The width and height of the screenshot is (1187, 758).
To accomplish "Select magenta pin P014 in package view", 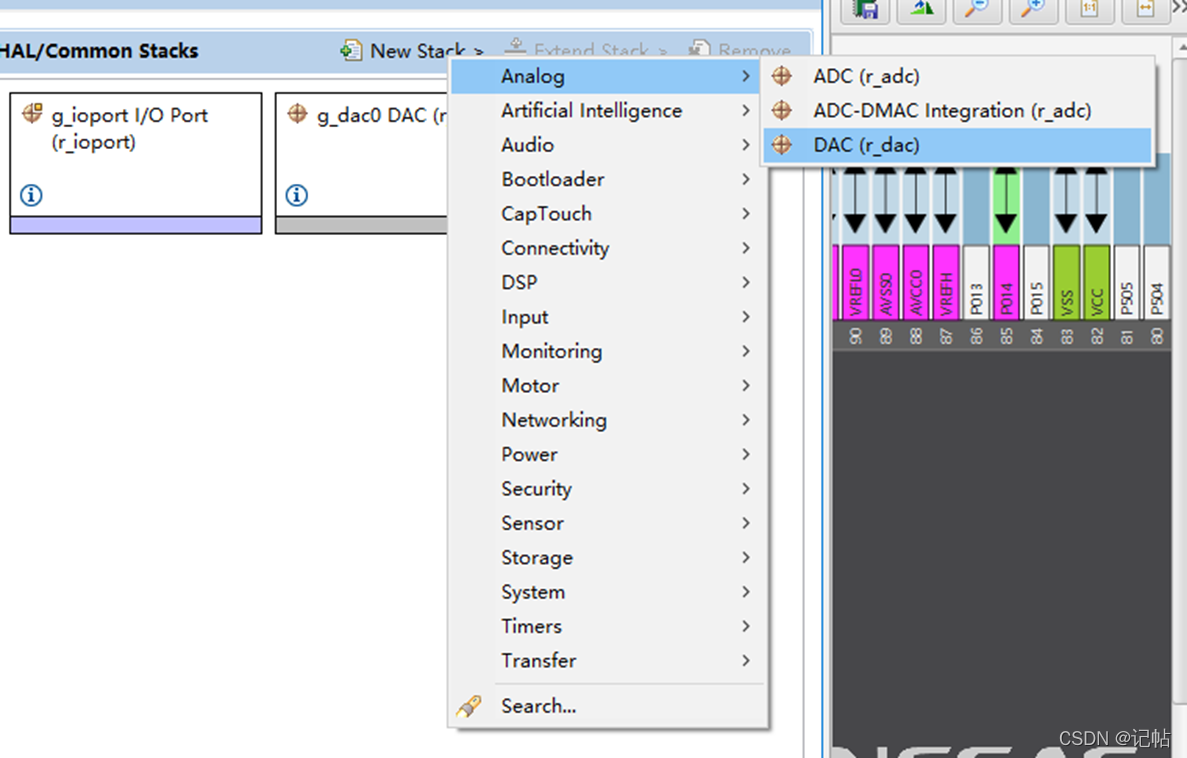I will click(x=1006, y=282).
